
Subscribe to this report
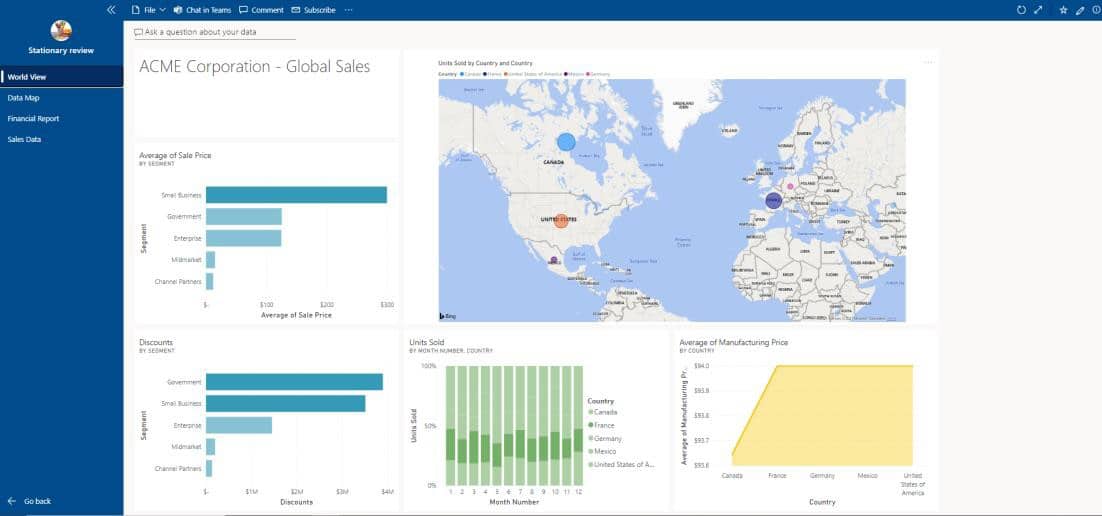[x=313, y=10]
